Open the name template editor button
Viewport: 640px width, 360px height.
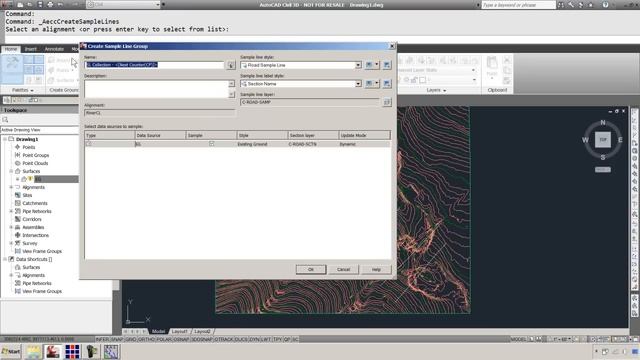point(231,65)
